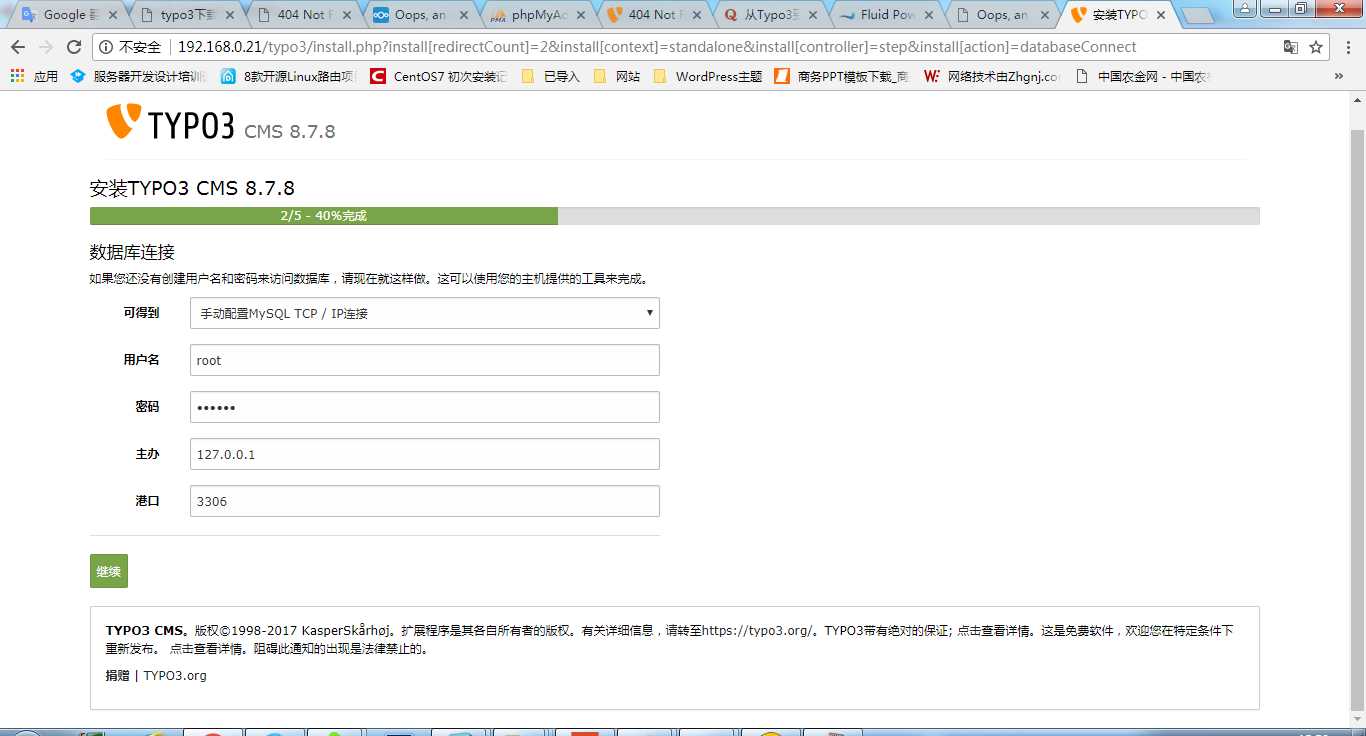
Task: Select the 安装TYPO3 tab
Action: (x=1116, y=15)
